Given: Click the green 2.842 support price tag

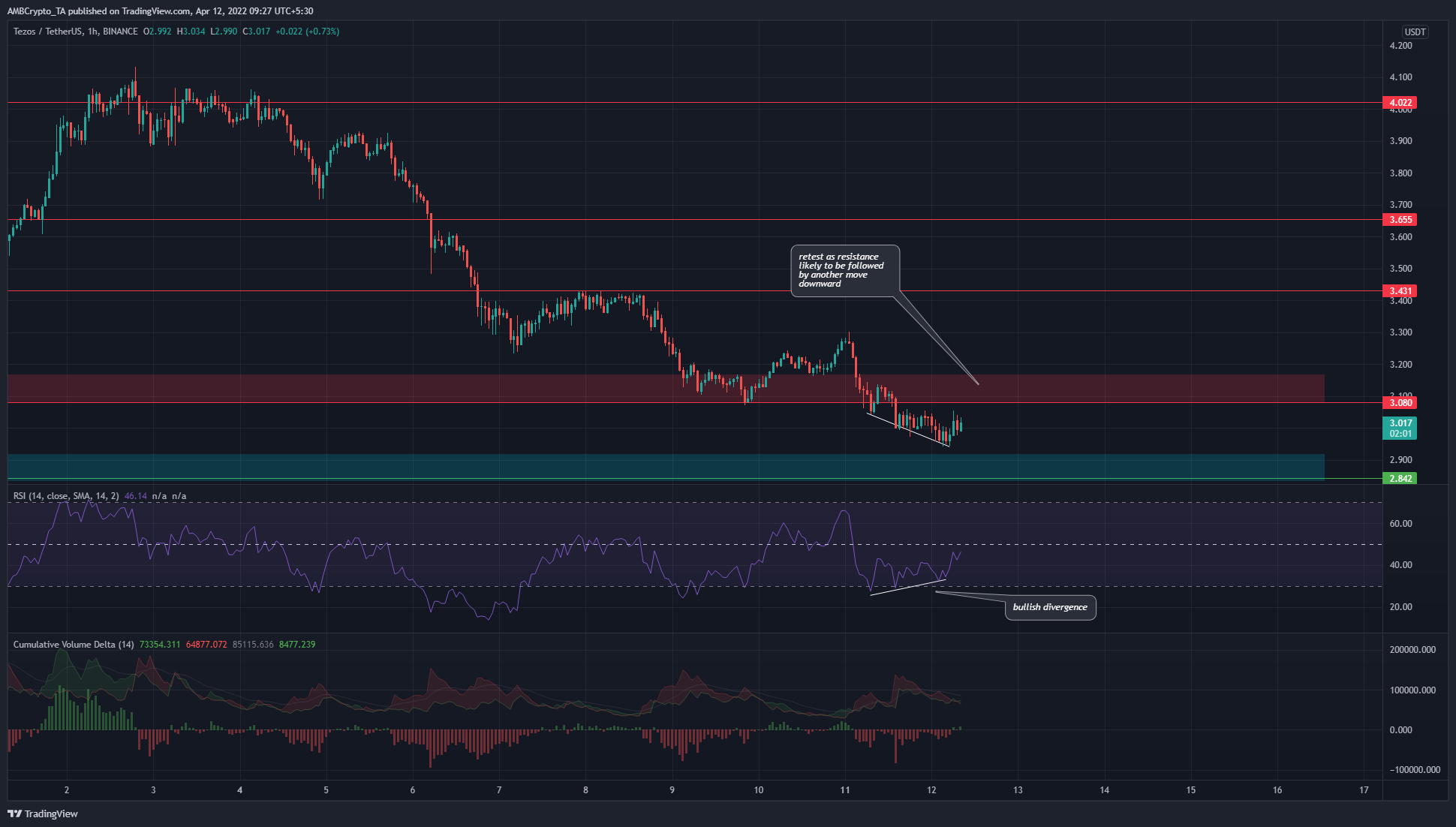Looking at the screenshot, I should tap(1400, 479).
